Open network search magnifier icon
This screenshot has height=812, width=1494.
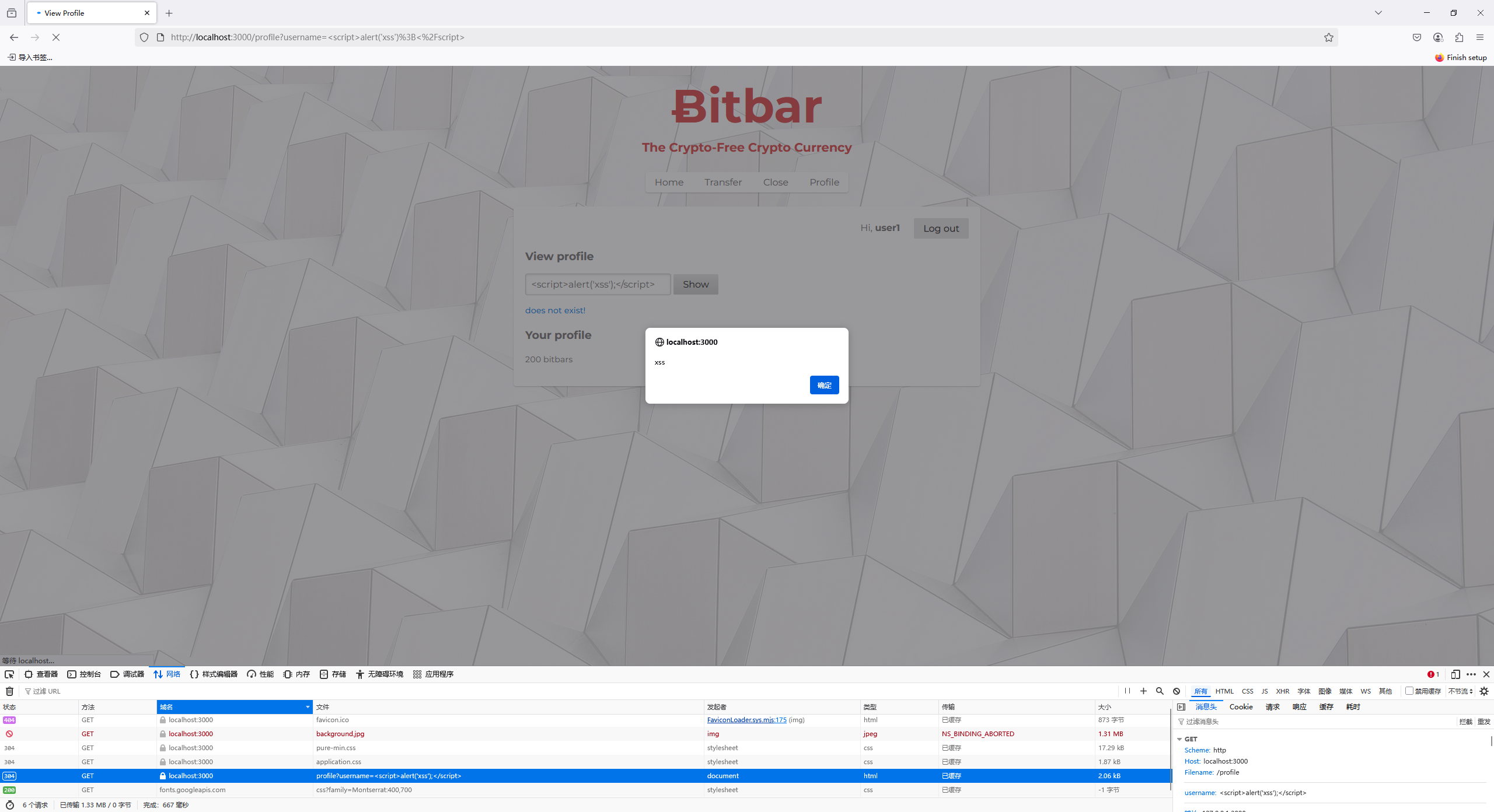click(1160, 691)
